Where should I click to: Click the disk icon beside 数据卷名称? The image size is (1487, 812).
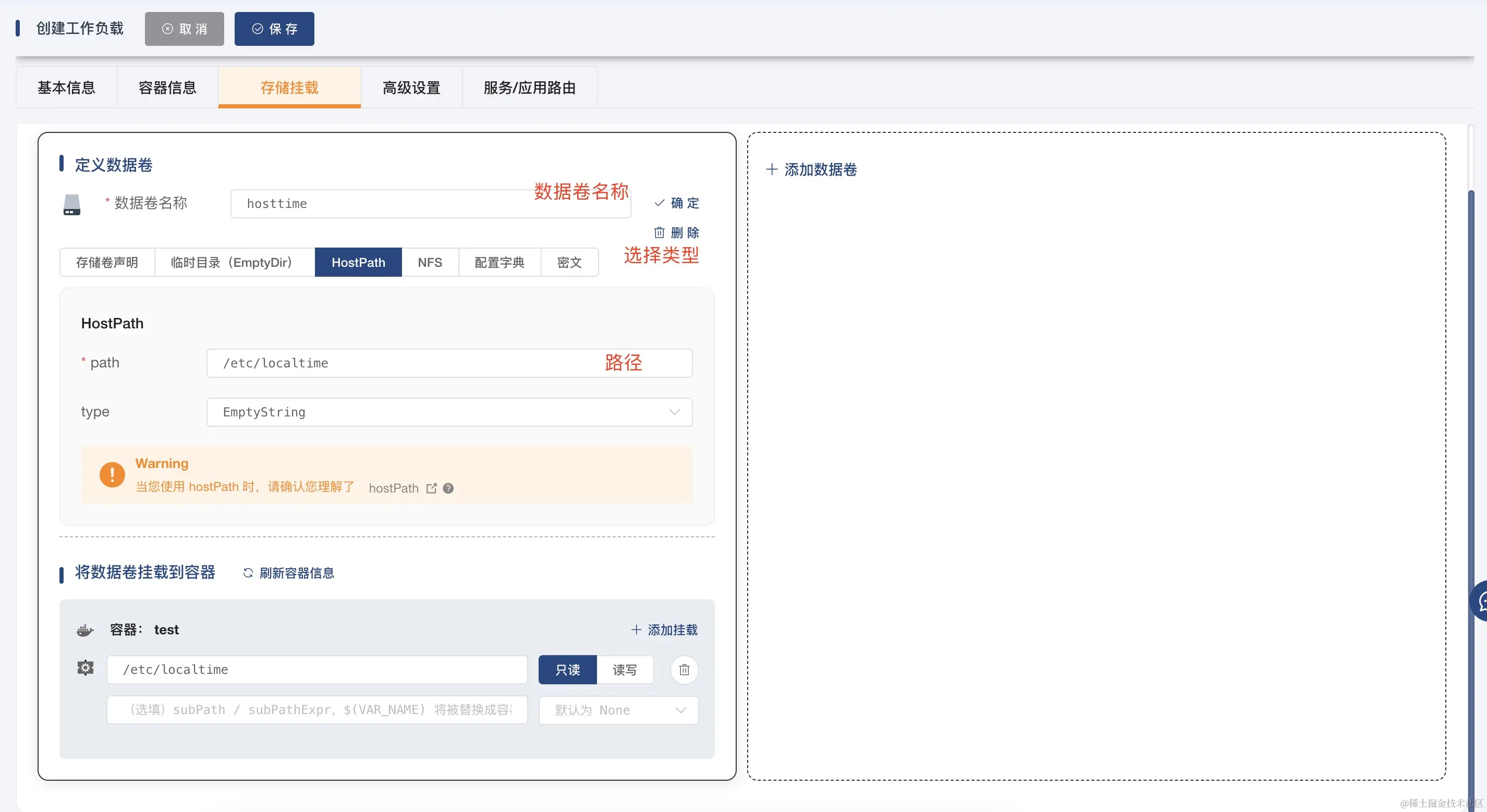(x=71, y=203)
